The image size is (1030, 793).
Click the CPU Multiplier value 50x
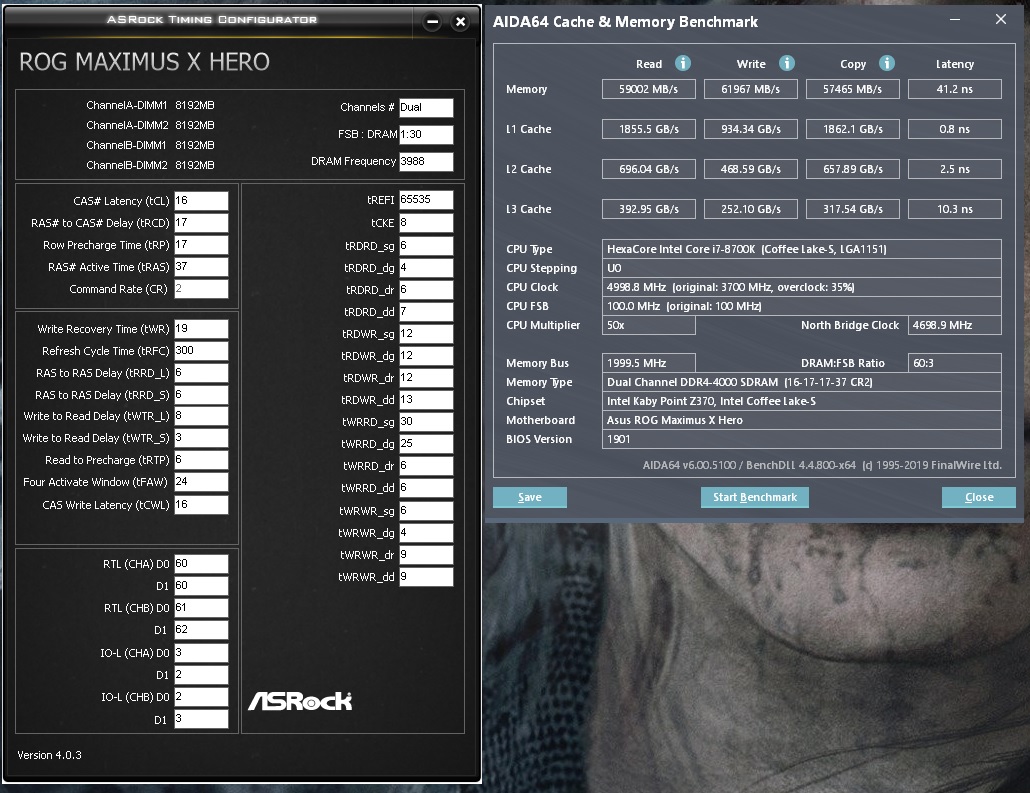pos(648,325)
